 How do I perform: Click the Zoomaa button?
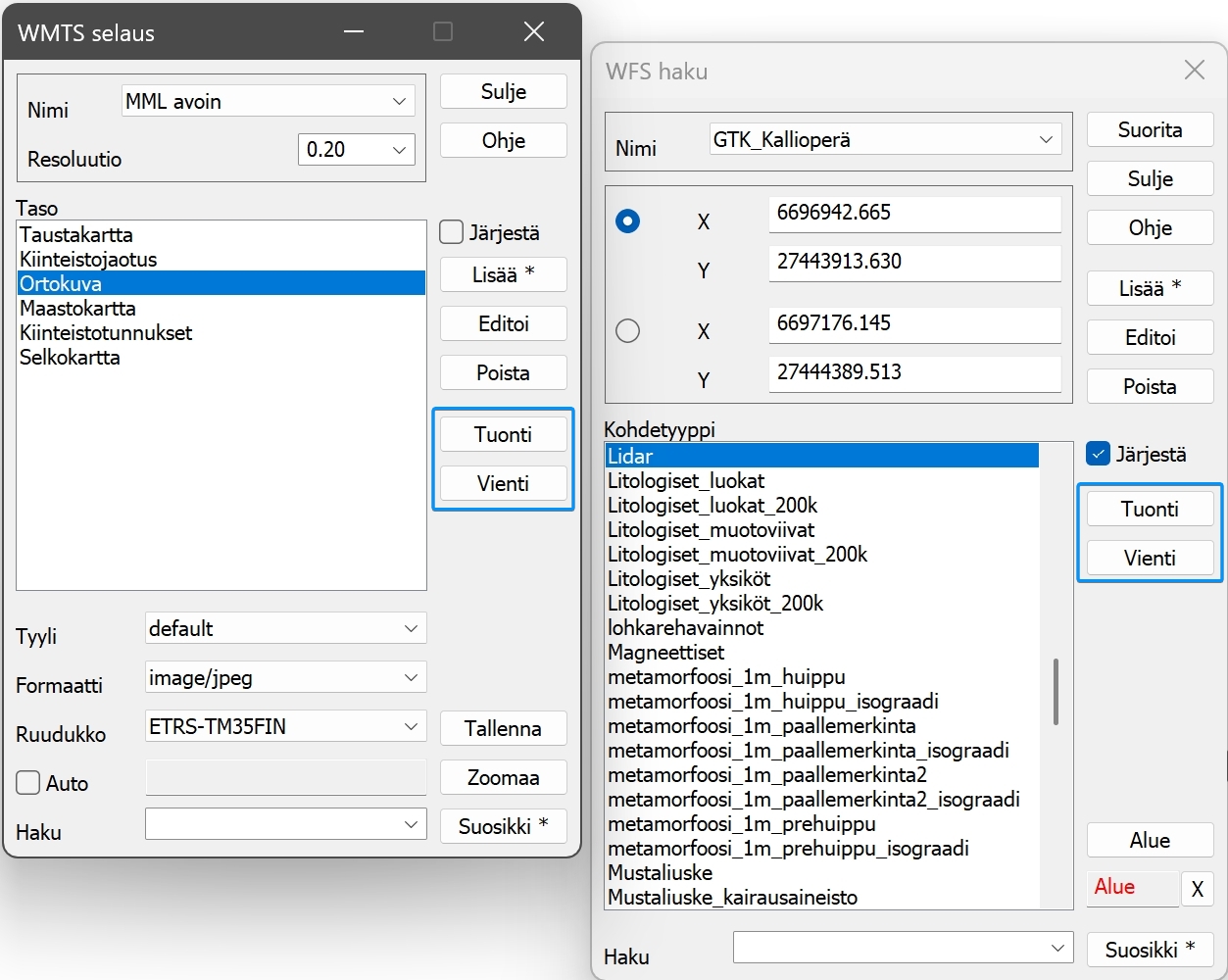point(504,777)
